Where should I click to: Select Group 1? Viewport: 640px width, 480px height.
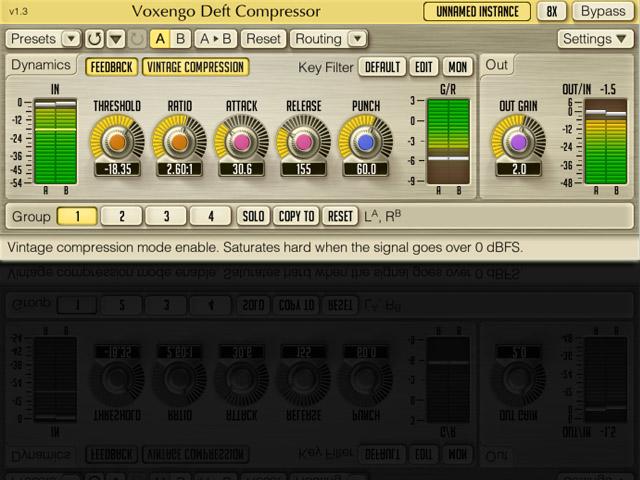77,216
